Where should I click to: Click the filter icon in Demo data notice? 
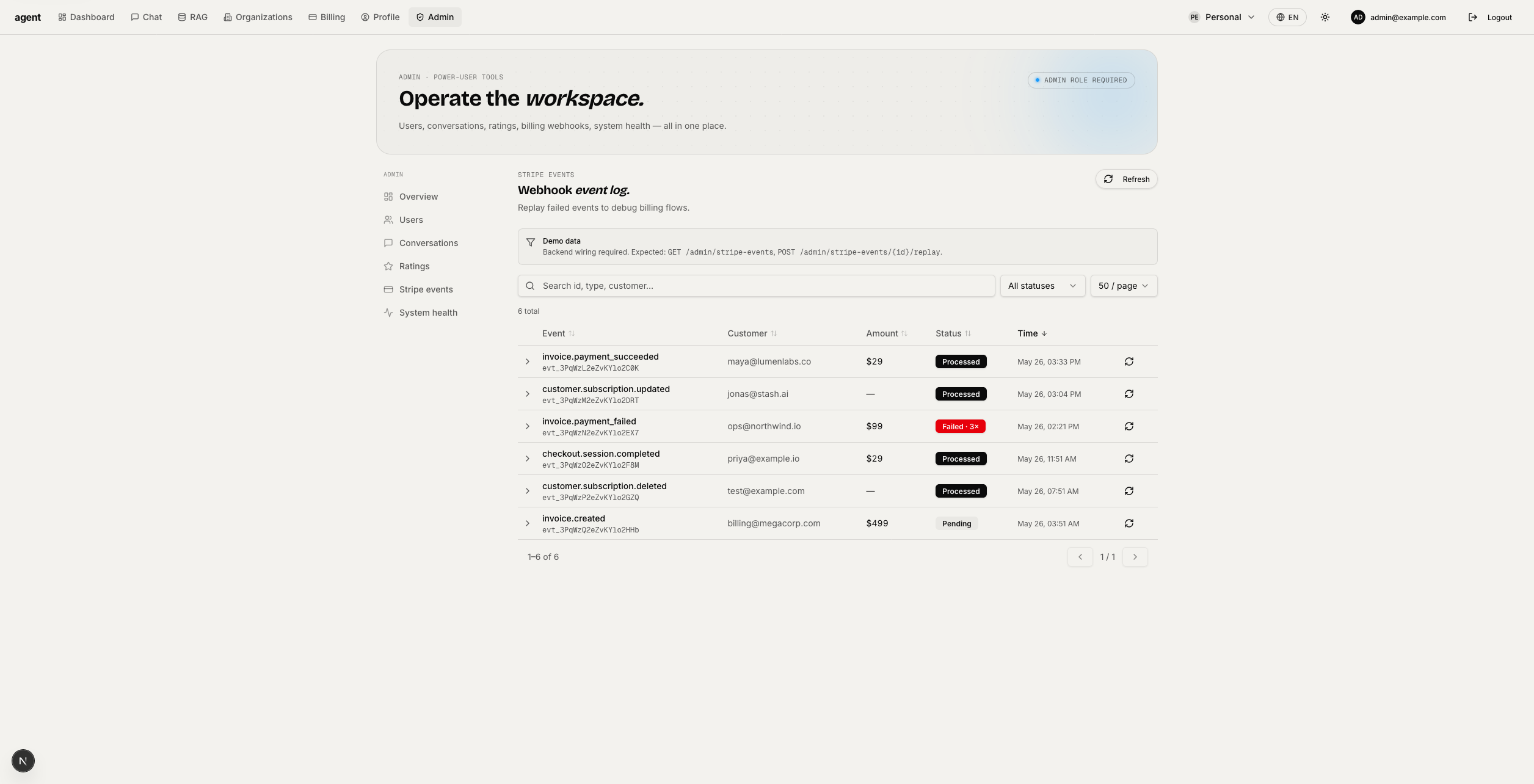pos(531,242)
